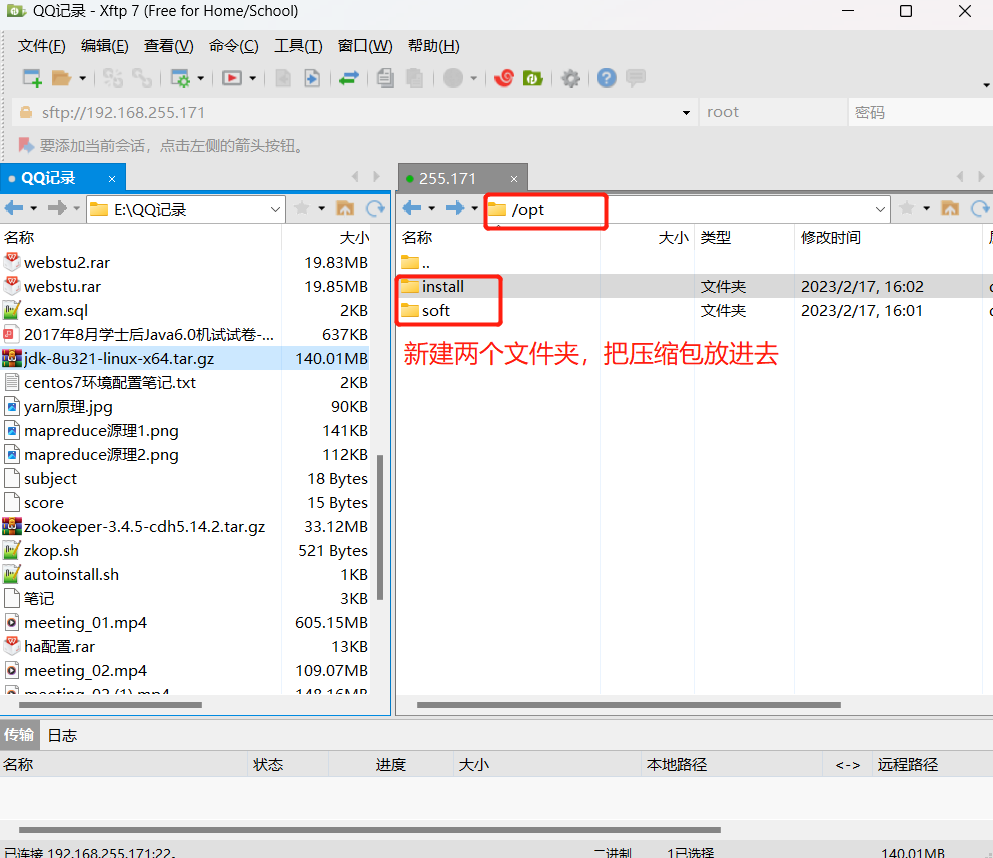Open the 命令(C) menu

pyautogui.click(x=234, y=46)
